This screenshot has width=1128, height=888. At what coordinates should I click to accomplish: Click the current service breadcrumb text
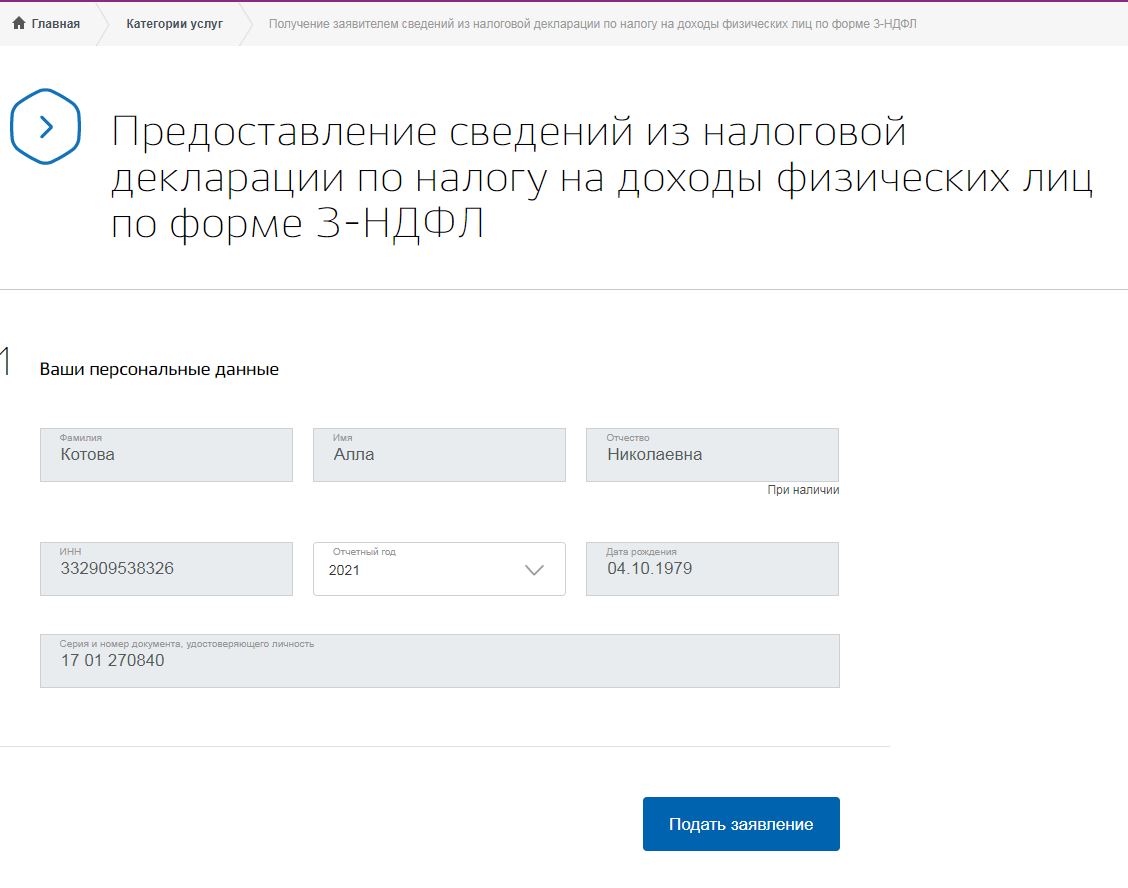coord(592,24)
